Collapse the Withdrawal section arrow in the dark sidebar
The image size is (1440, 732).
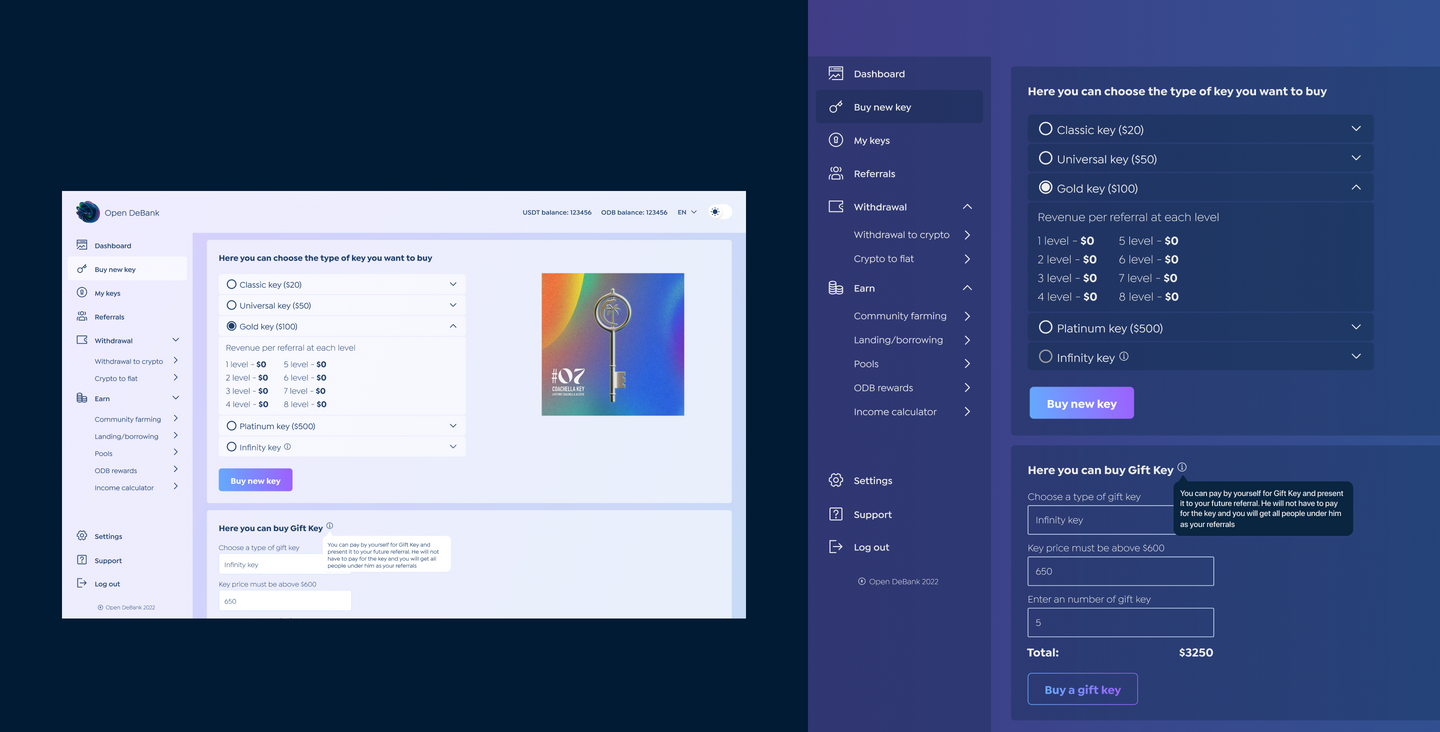click(x=967, y=207)
